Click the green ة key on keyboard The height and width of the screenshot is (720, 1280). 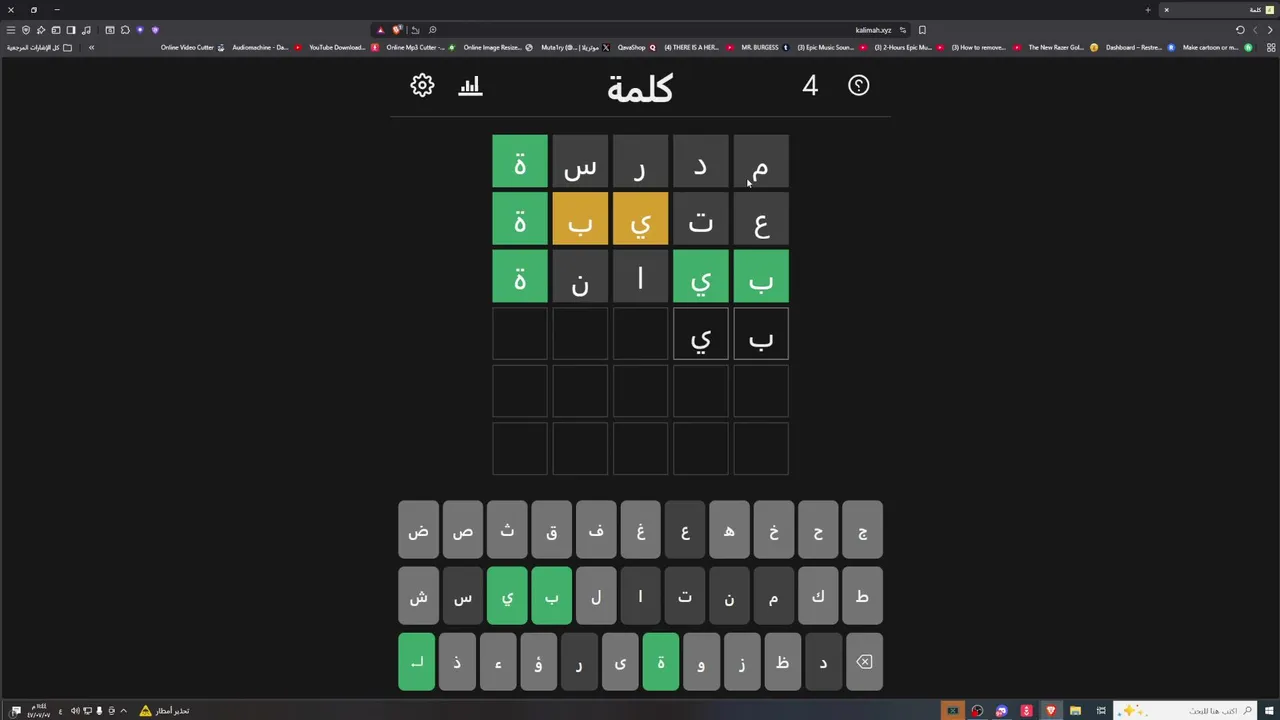(x=660, y=662)
